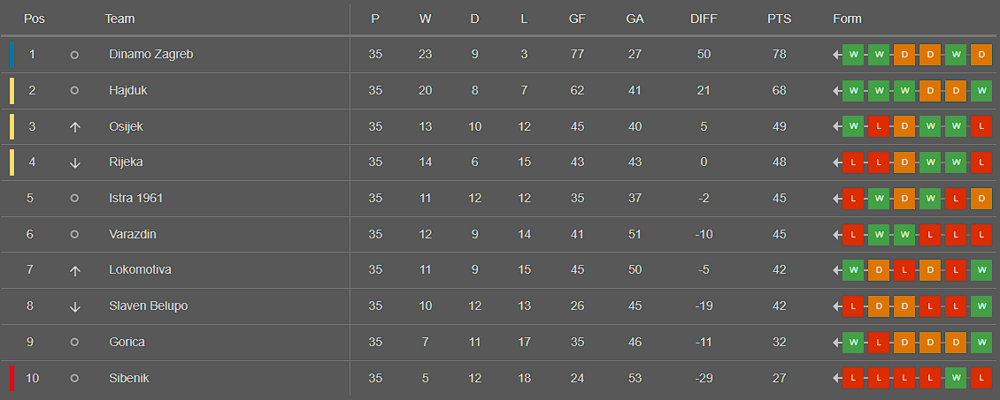
Task: Sort by the GF column header
Action: click(x=577, y=19)
